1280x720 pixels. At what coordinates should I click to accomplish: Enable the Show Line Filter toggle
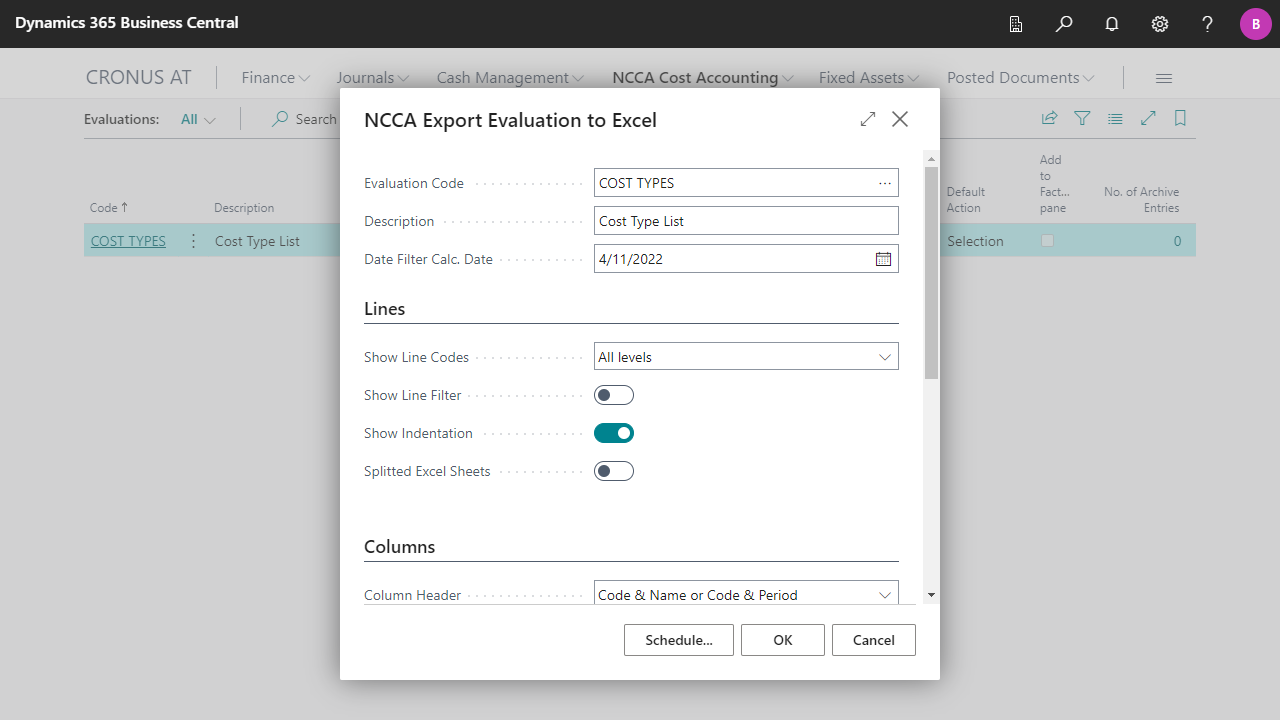tap(614, 395)
